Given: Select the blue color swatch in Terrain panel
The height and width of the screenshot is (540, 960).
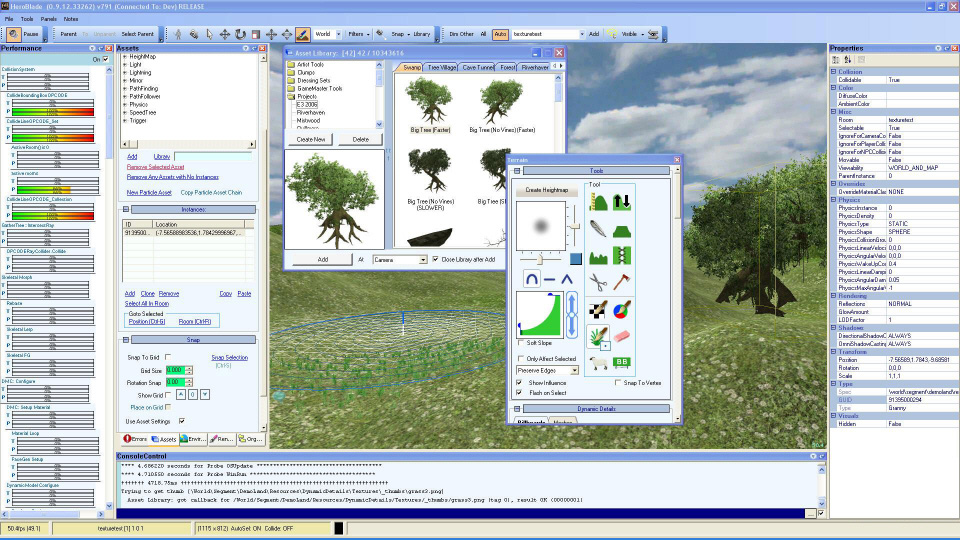Looking at the screenshot, I should pyautogui.click(x=576, y=260).
